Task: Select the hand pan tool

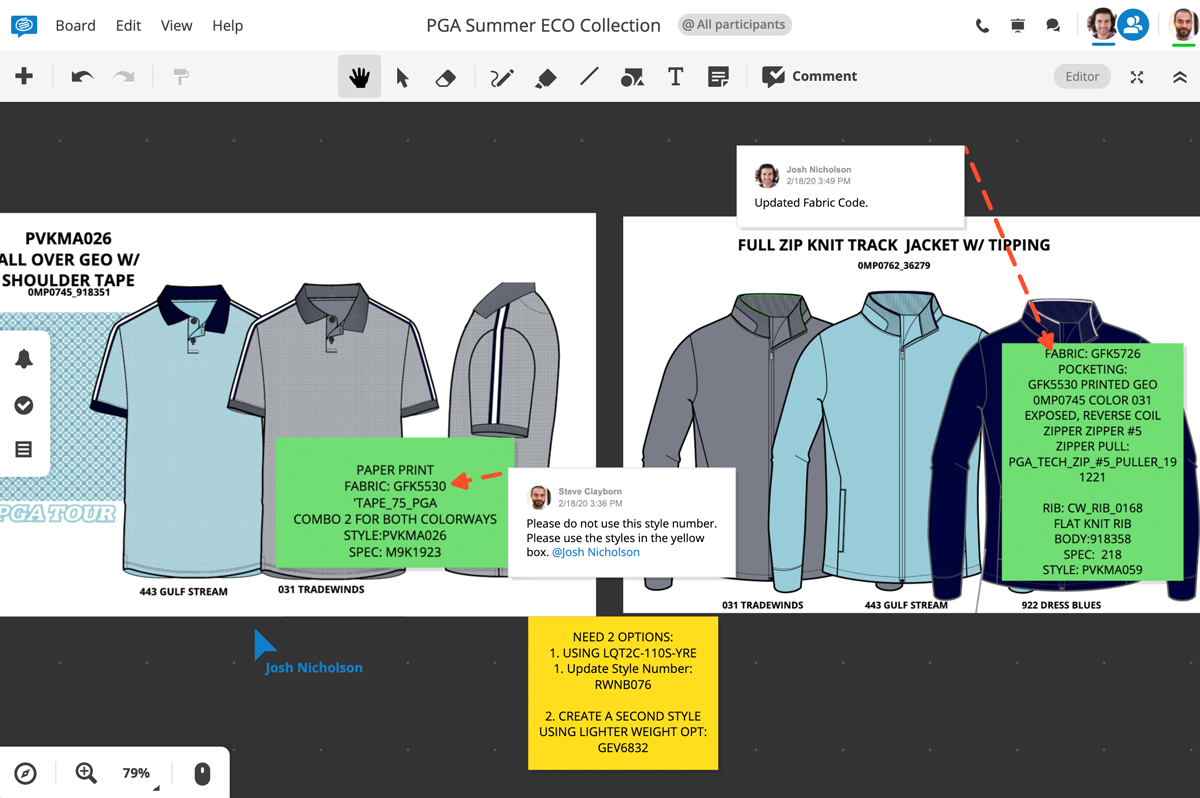Action: [x=359, y=76]
